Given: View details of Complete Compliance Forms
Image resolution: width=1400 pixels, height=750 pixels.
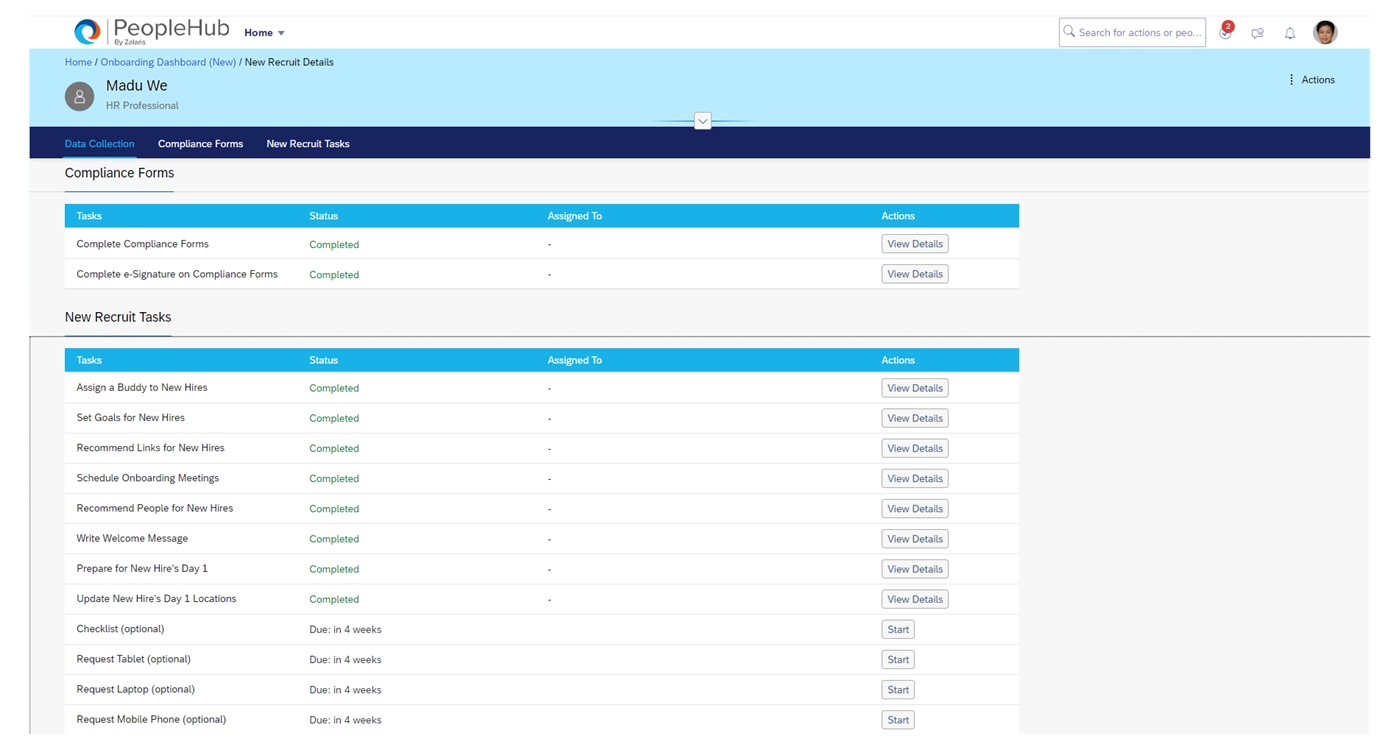Looking at the screenshot, I should point(914,243).
